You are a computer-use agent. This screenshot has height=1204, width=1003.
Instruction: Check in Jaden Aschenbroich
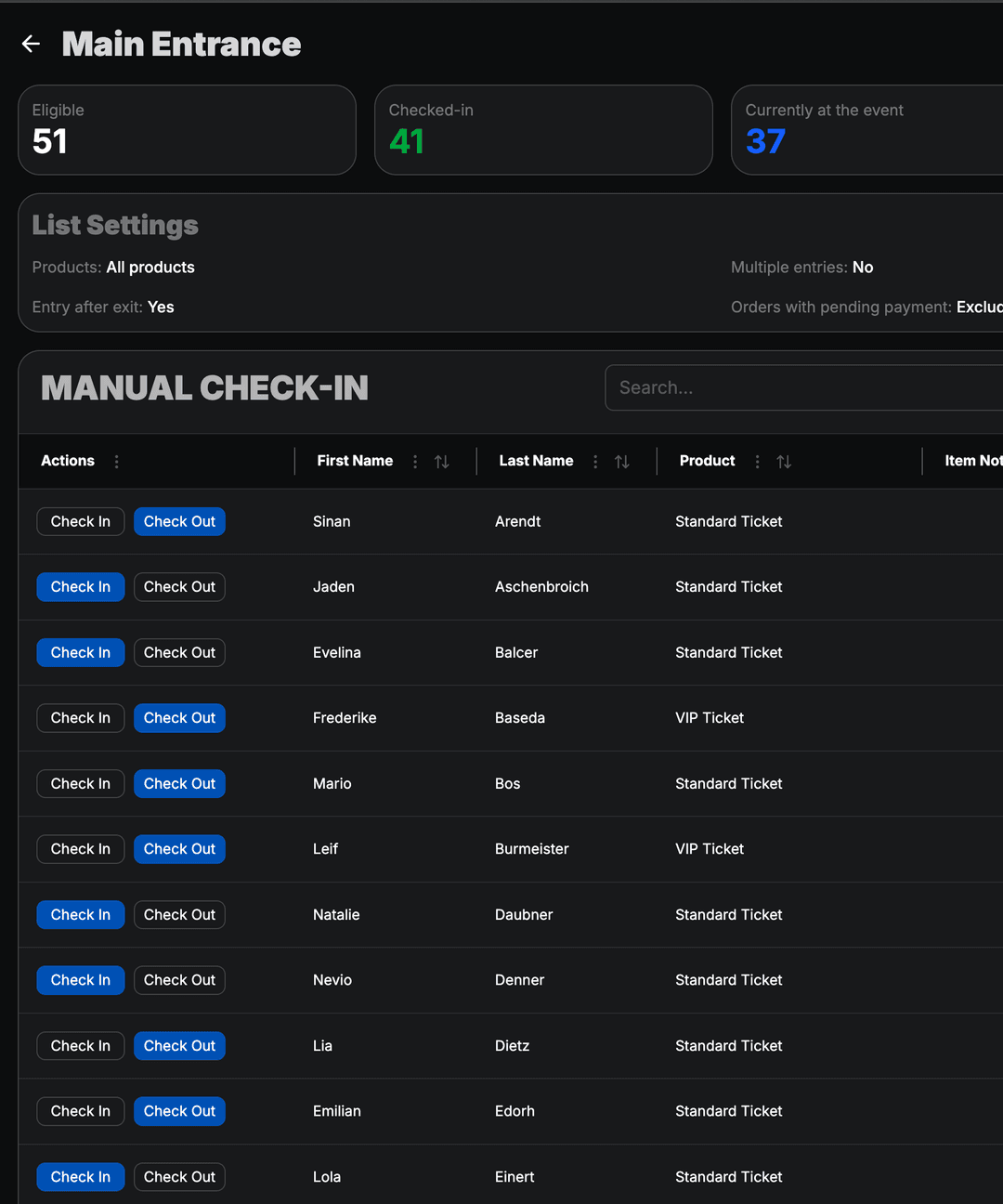[x=81, y=587]
